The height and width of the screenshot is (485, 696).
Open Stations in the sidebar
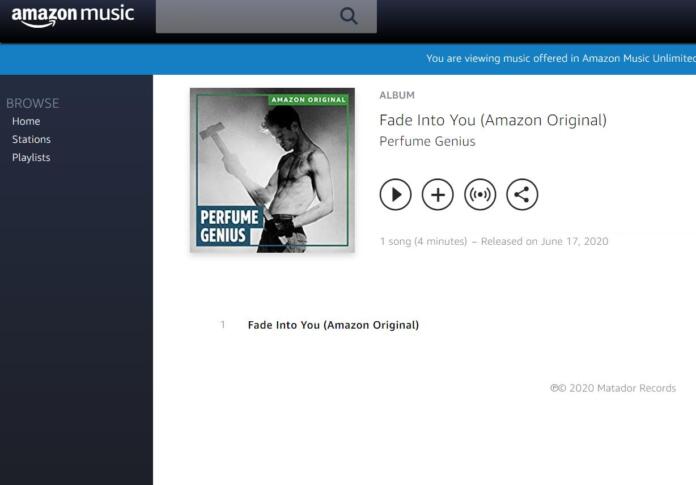point(31,139)
